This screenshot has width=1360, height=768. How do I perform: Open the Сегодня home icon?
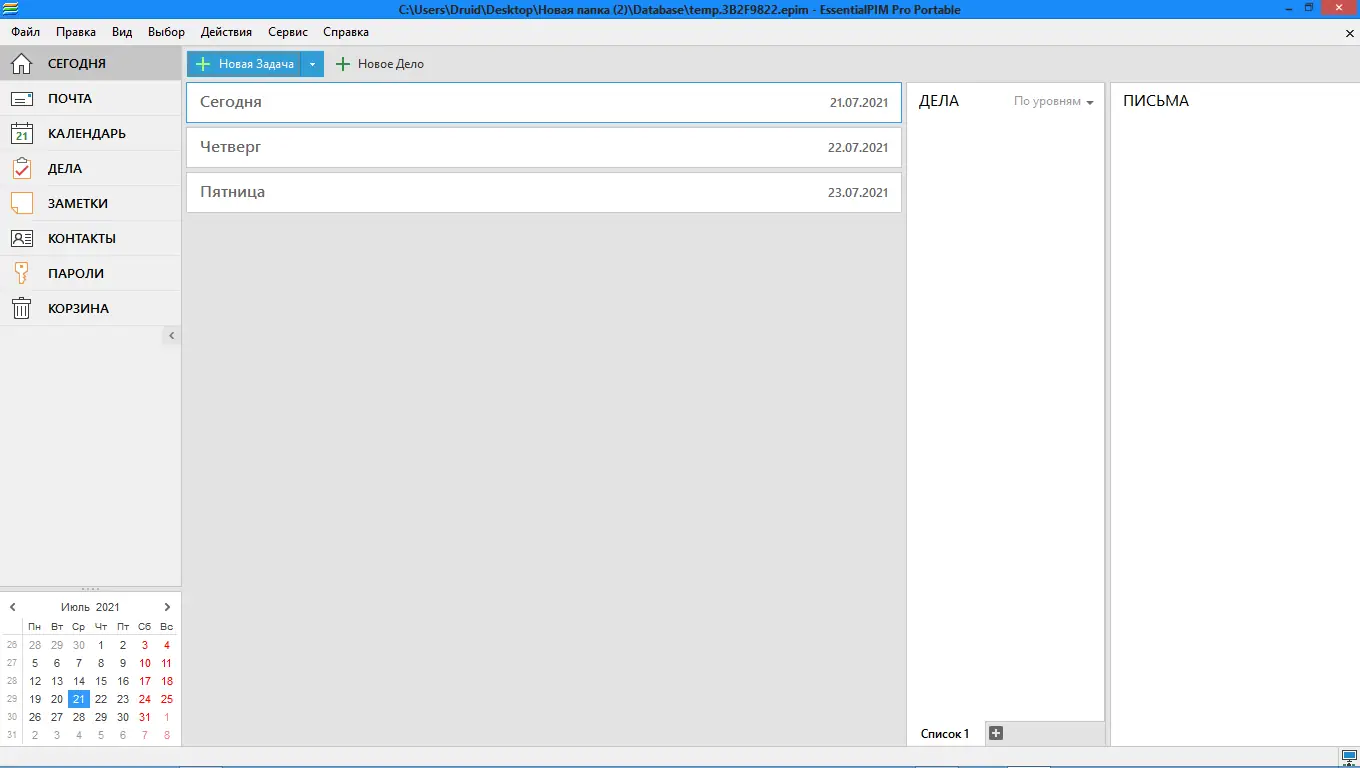[21, 64]
